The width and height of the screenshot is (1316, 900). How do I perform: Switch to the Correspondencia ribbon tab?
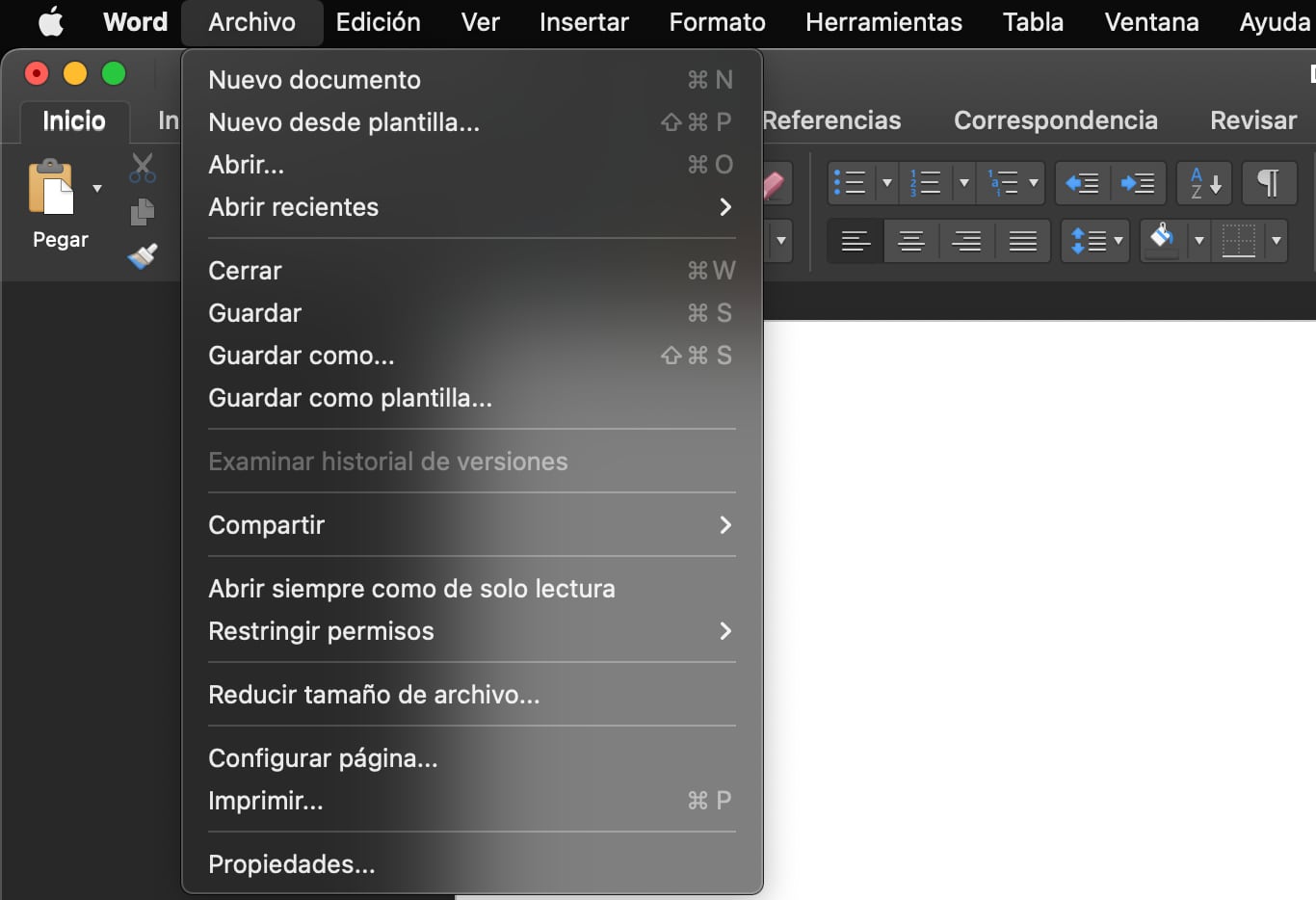click(x=1055, y=120)
